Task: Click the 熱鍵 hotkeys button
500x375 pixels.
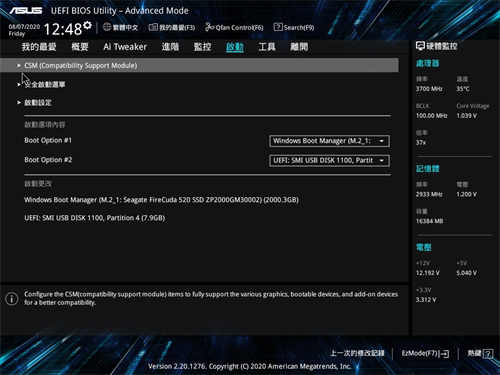Action: (x=480, y=353)
